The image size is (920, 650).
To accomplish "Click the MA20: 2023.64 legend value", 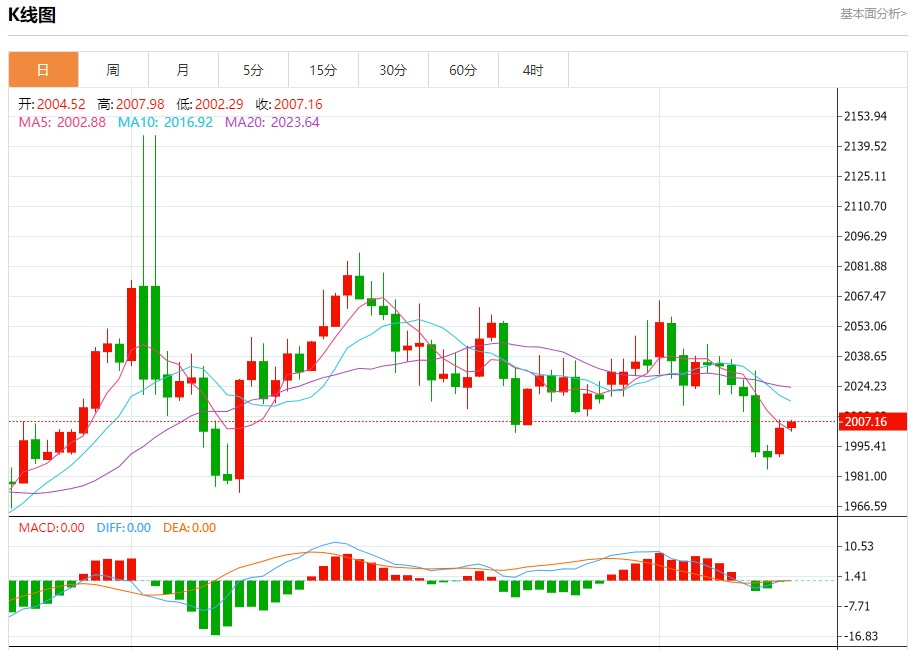I will click(x=272, y=122).
